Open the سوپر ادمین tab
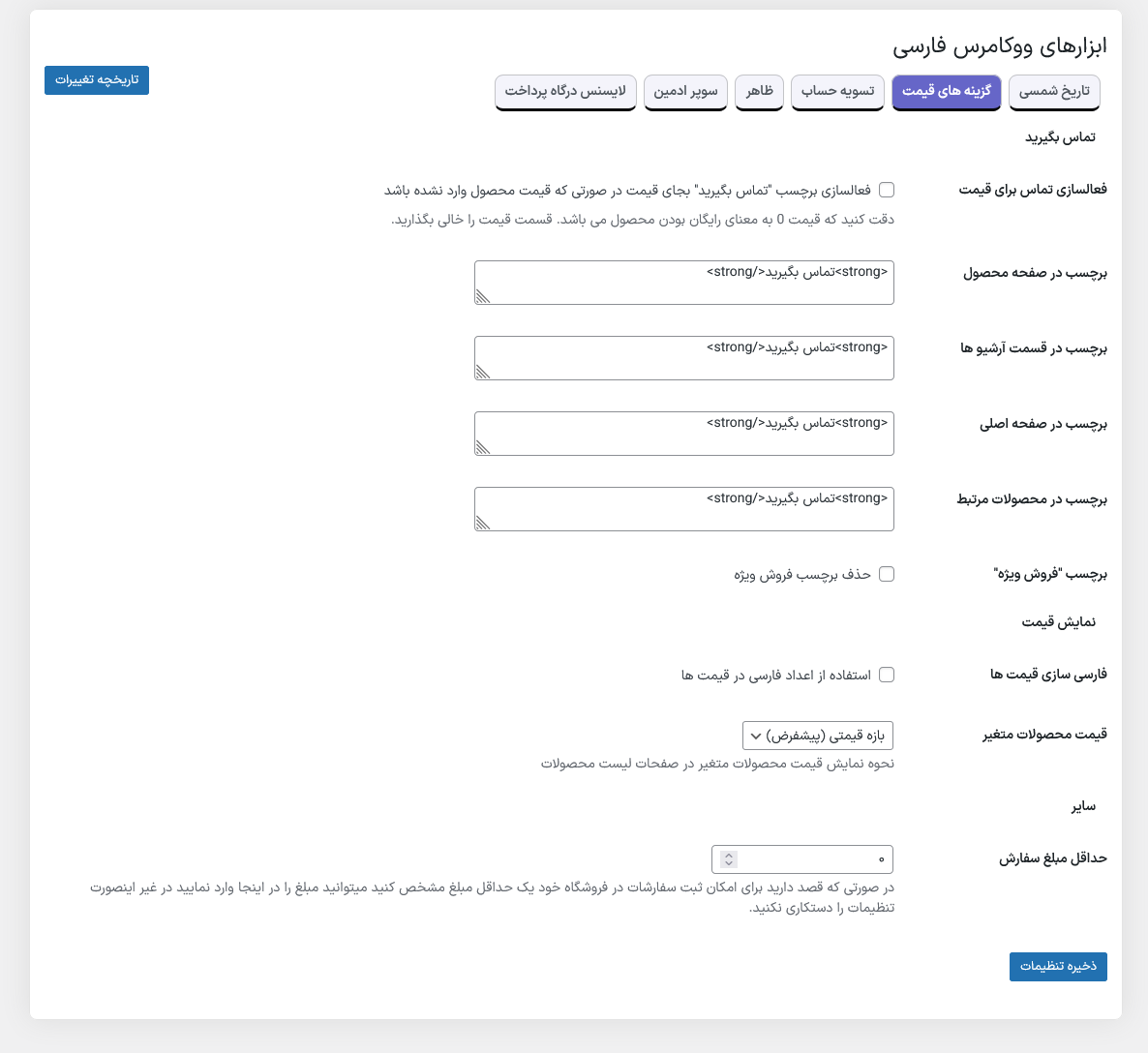Viewport: 1148px width, 1053px height. (685, 92)
